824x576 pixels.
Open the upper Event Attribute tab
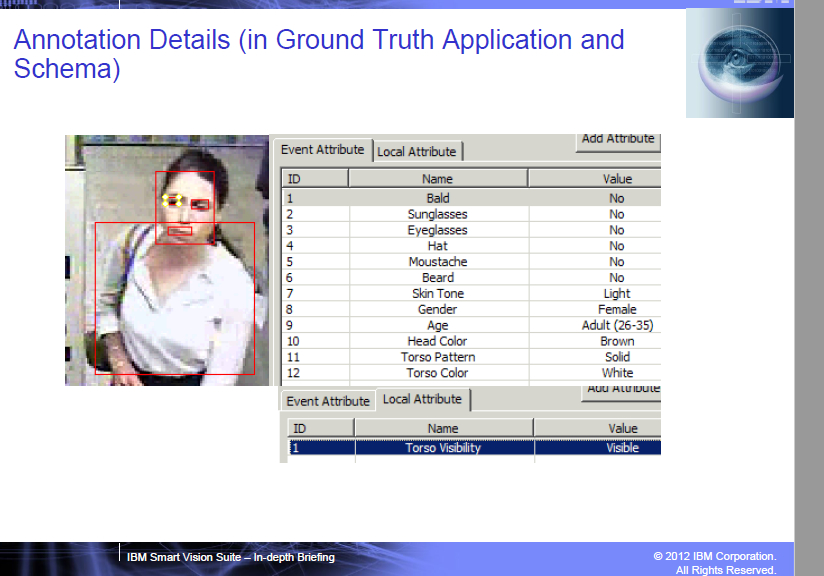tap(322, 150)
